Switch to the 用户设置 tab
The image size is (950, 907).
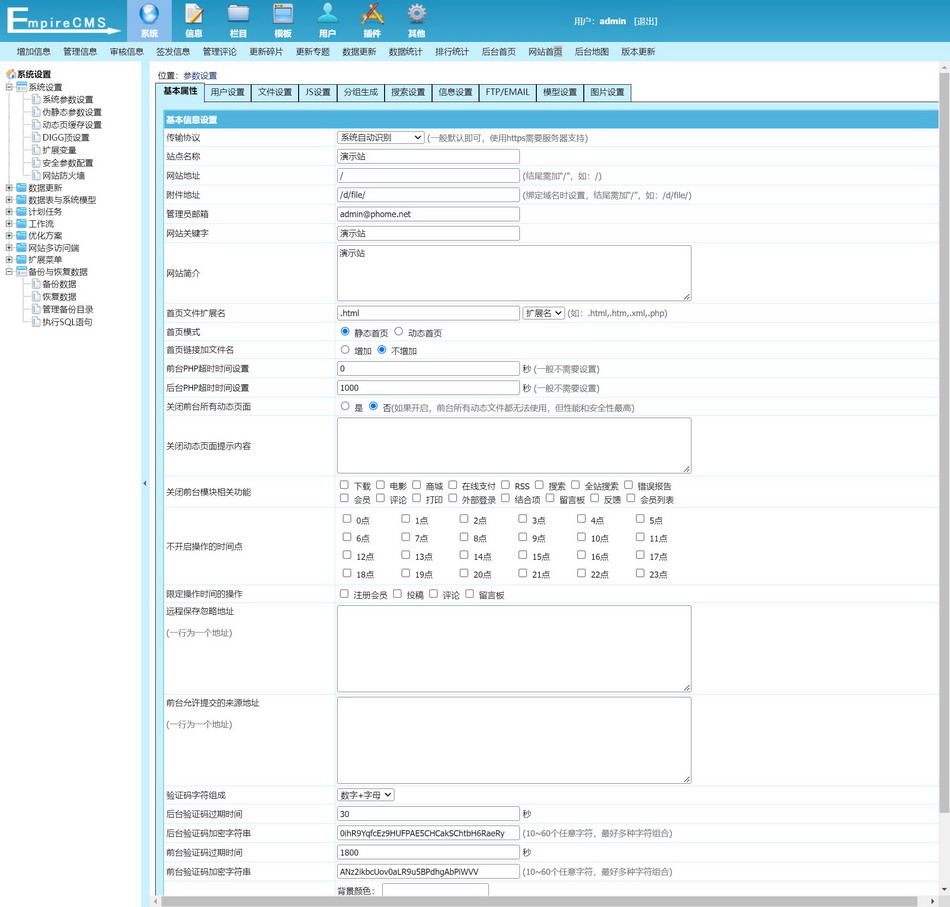(x=228, y=93)
